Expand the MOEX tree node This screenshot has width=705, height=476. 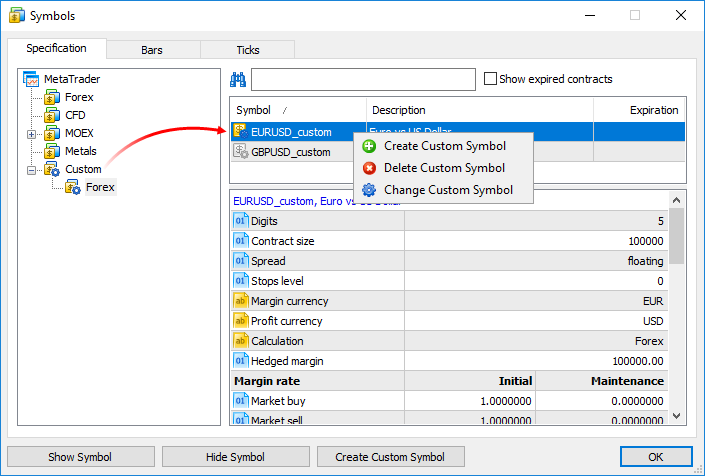[x=31, y=134]
